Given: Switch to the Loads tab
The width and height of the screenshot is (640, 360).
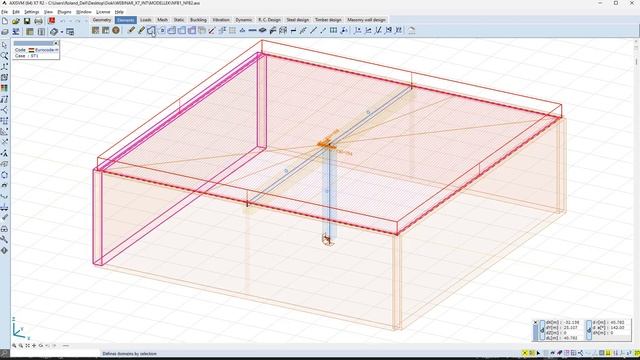Looking at the screenshot, I should pos(146,20).
